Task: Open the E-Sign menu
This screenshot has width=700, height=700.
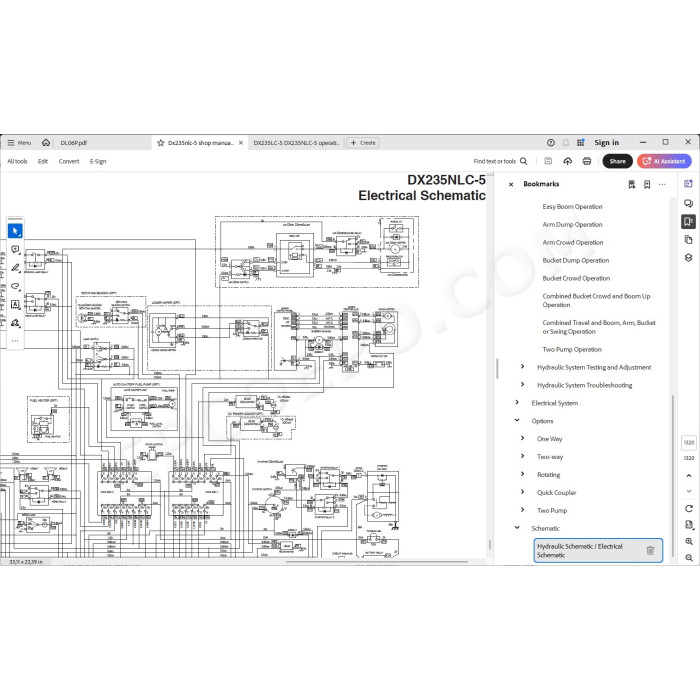Action: [98, 161]
